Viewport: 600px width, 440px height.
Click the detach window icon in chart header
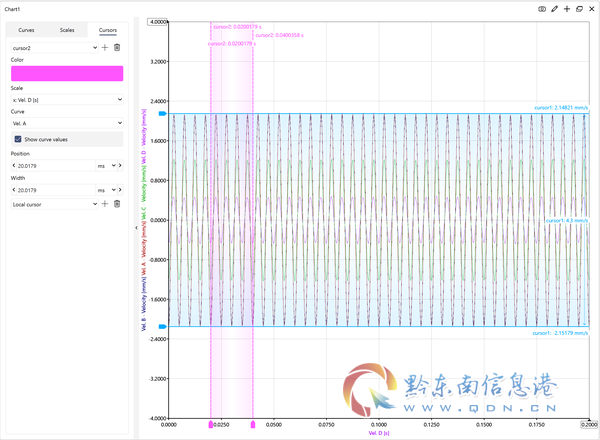click(x=579, y=9)
